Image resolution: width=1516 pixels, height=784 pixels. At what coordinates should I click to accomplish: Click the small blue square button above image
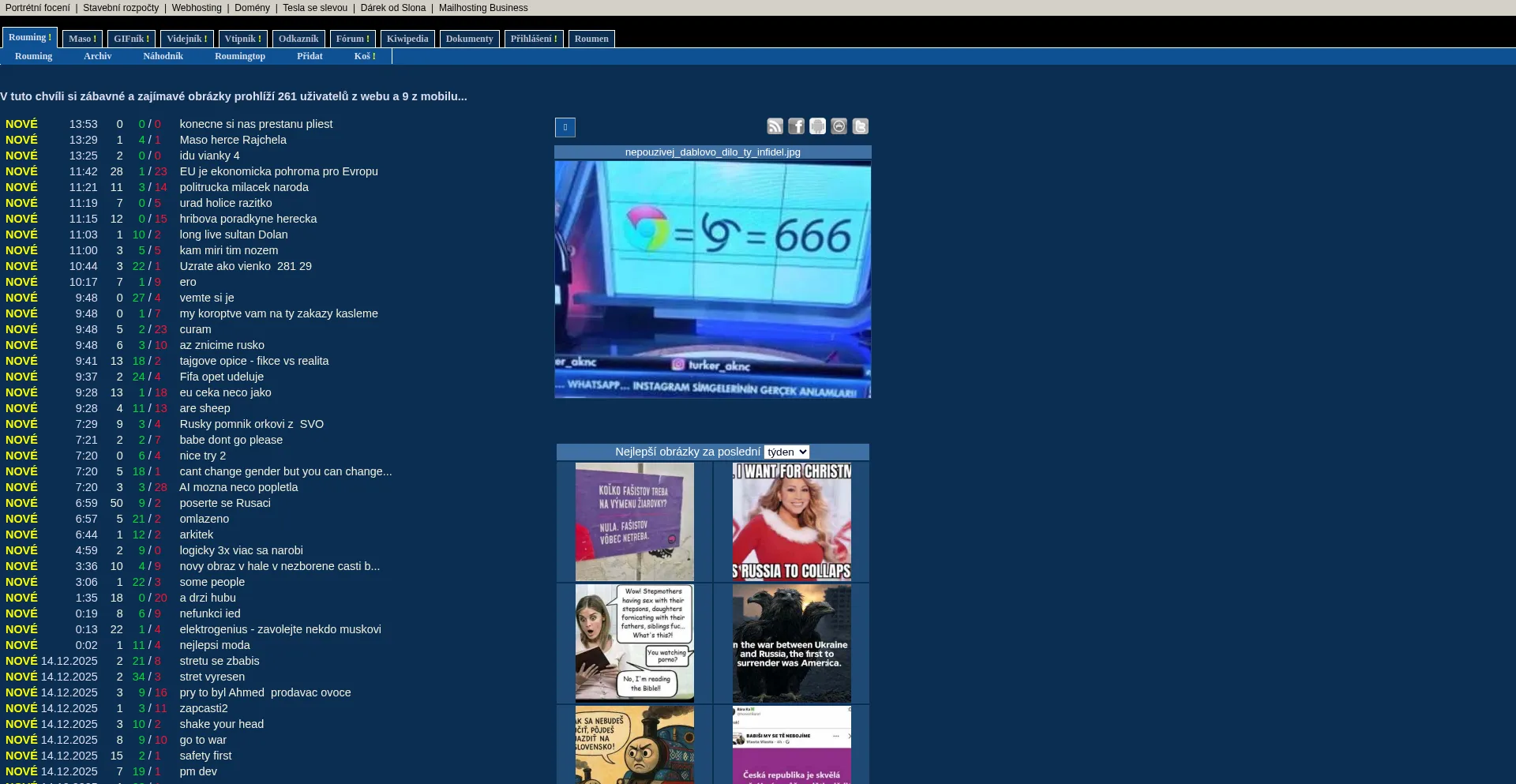click(565, 127)
